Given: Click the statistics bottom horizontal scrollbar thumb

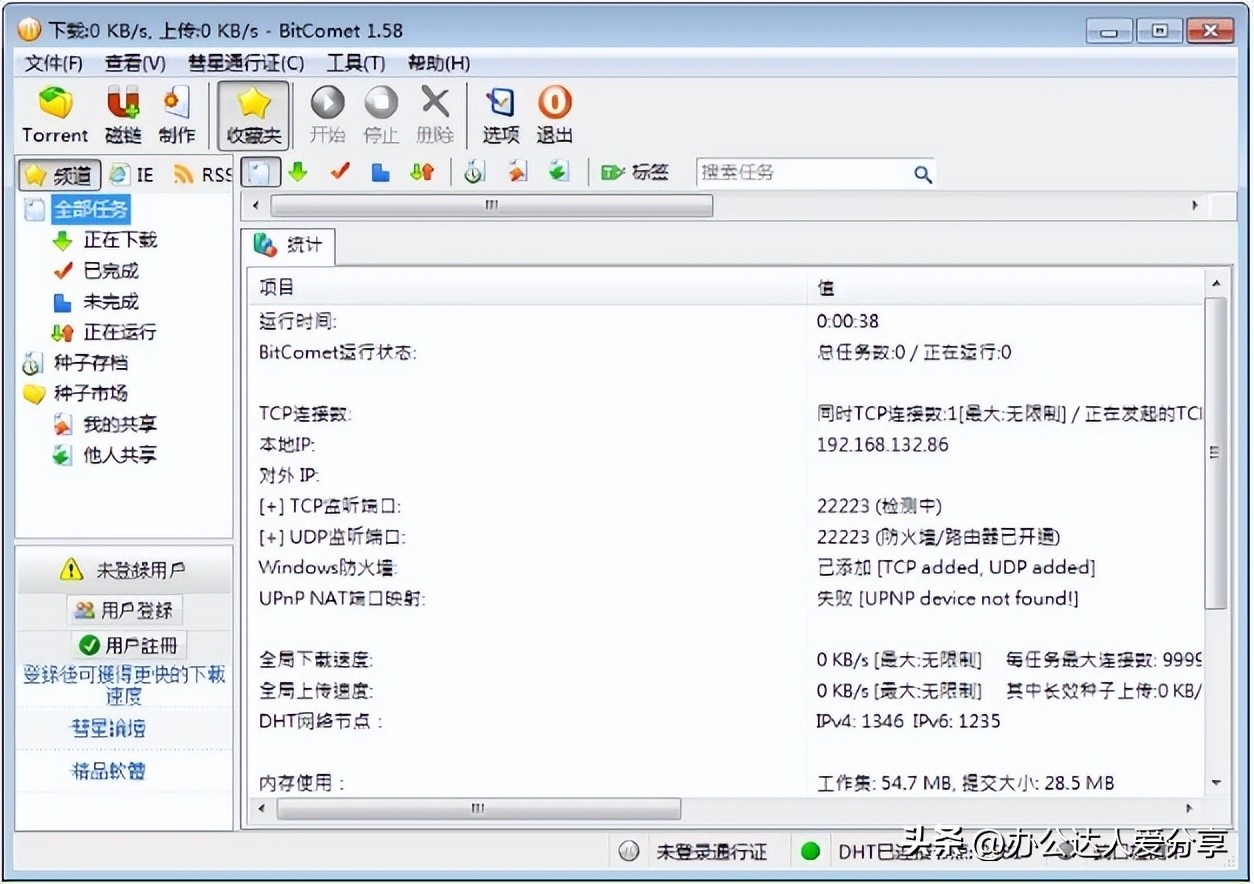Looking at the screenshot, I should tap(479, 808).
